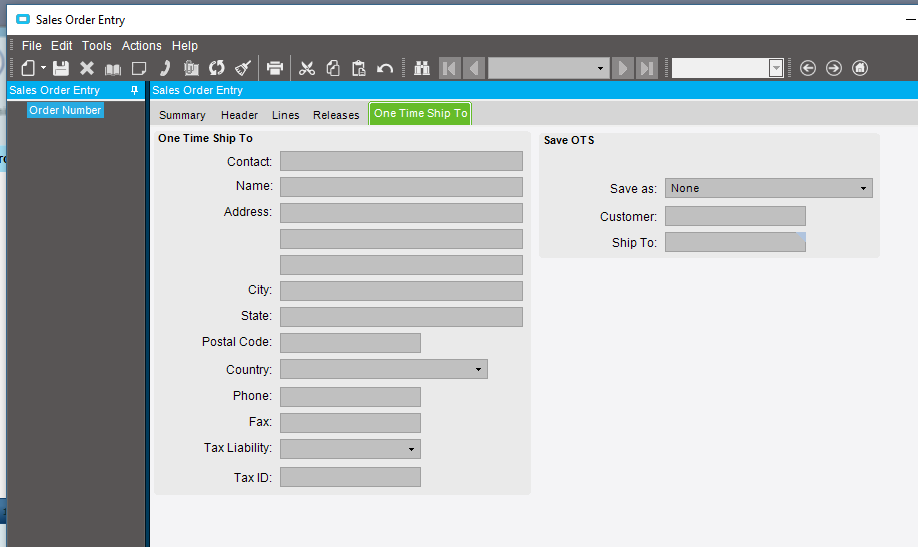Click the Back arrow circle icon
The image size is (918, 547).
[808, 69]
